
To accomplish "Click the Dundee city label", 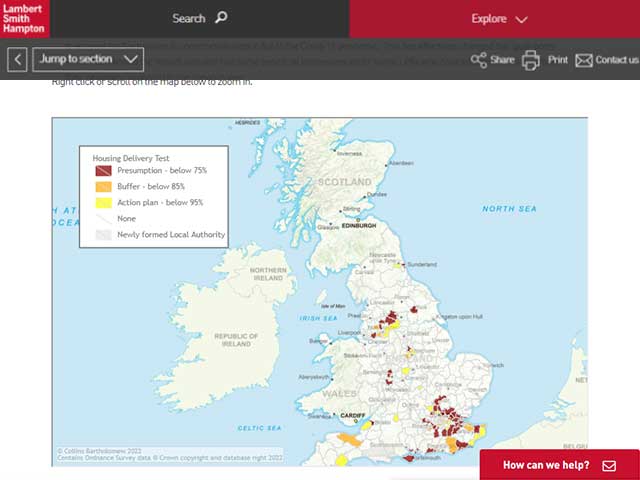I will pos(377,195).
